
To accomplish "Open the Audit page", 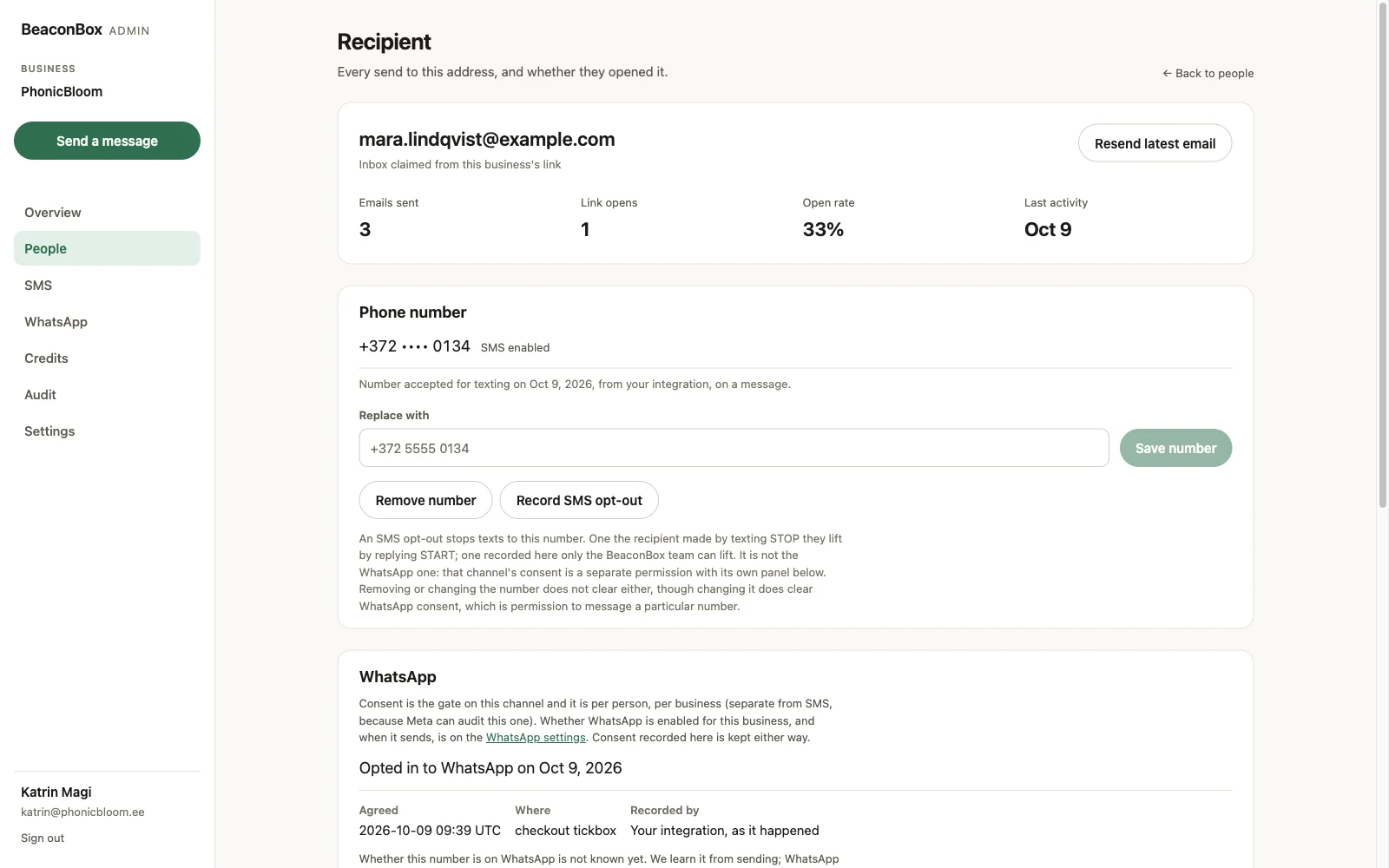I will [x=107, y=395].
